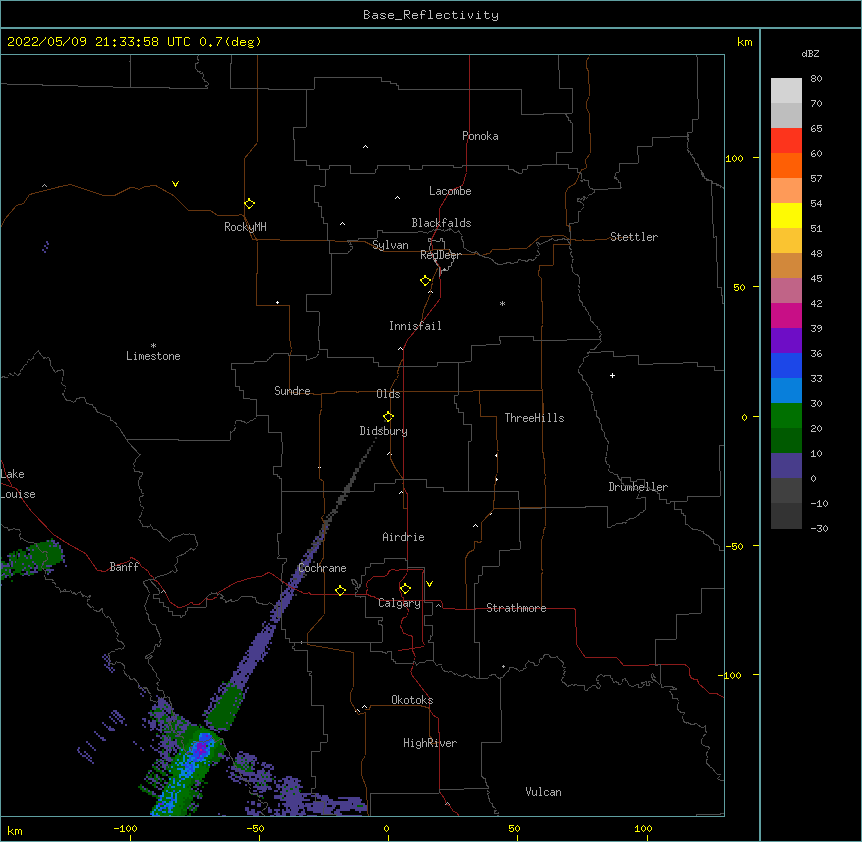Click the yellow V marker northeast of Calgary
The height and width of the screenshot is (842, 862).
pyautogui.click(x=429, y=584)
